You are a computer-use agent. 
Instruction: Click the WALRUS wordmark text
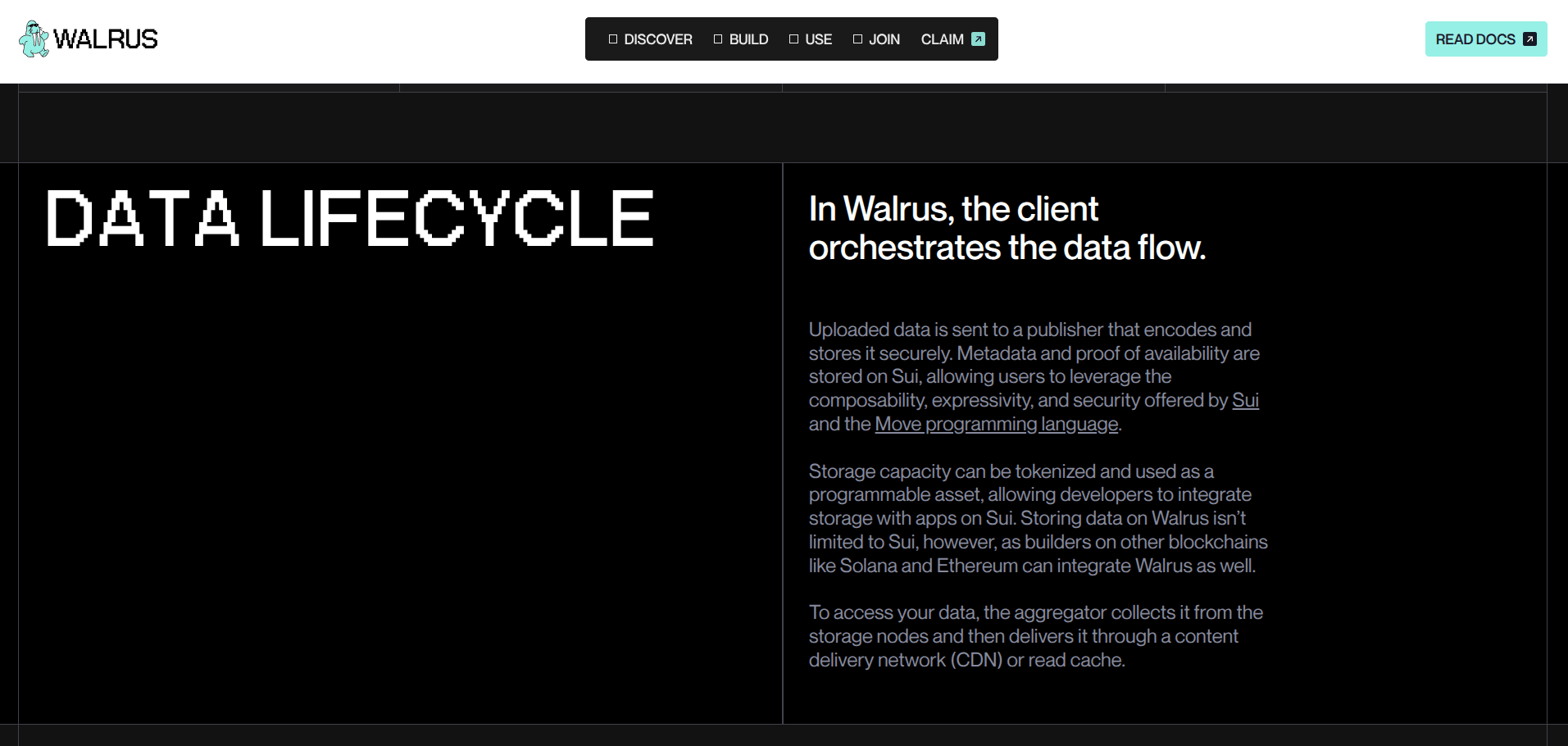click(x=106, y=39)
